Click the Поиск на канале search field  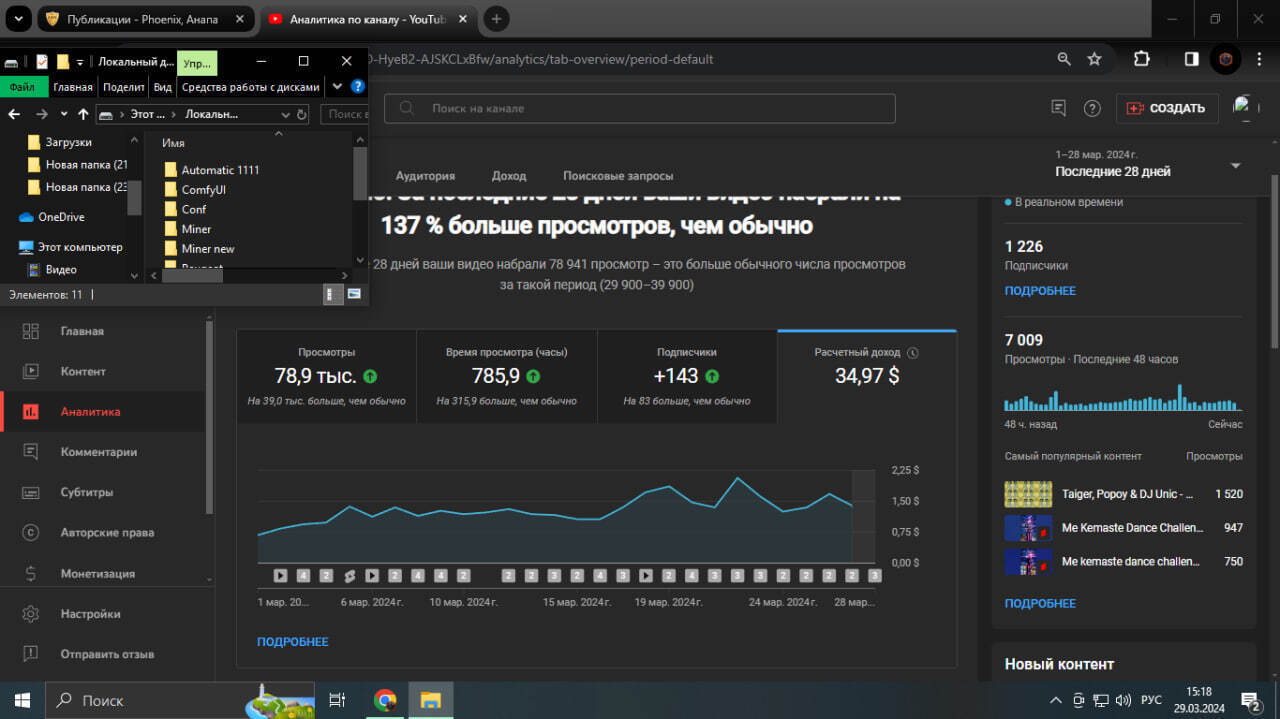(x=640, y=108)
